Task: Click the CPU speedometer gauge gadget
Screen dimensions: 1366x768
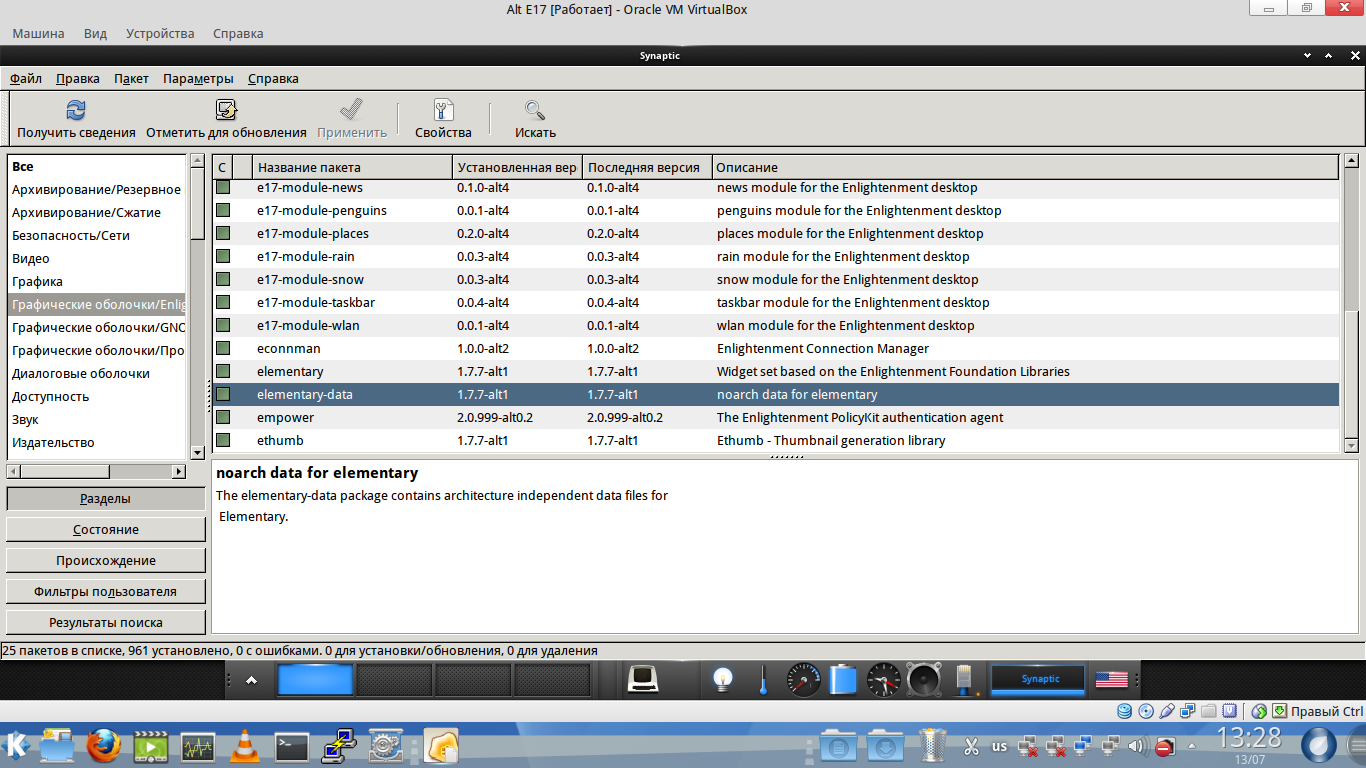Action: coord(803,680)
